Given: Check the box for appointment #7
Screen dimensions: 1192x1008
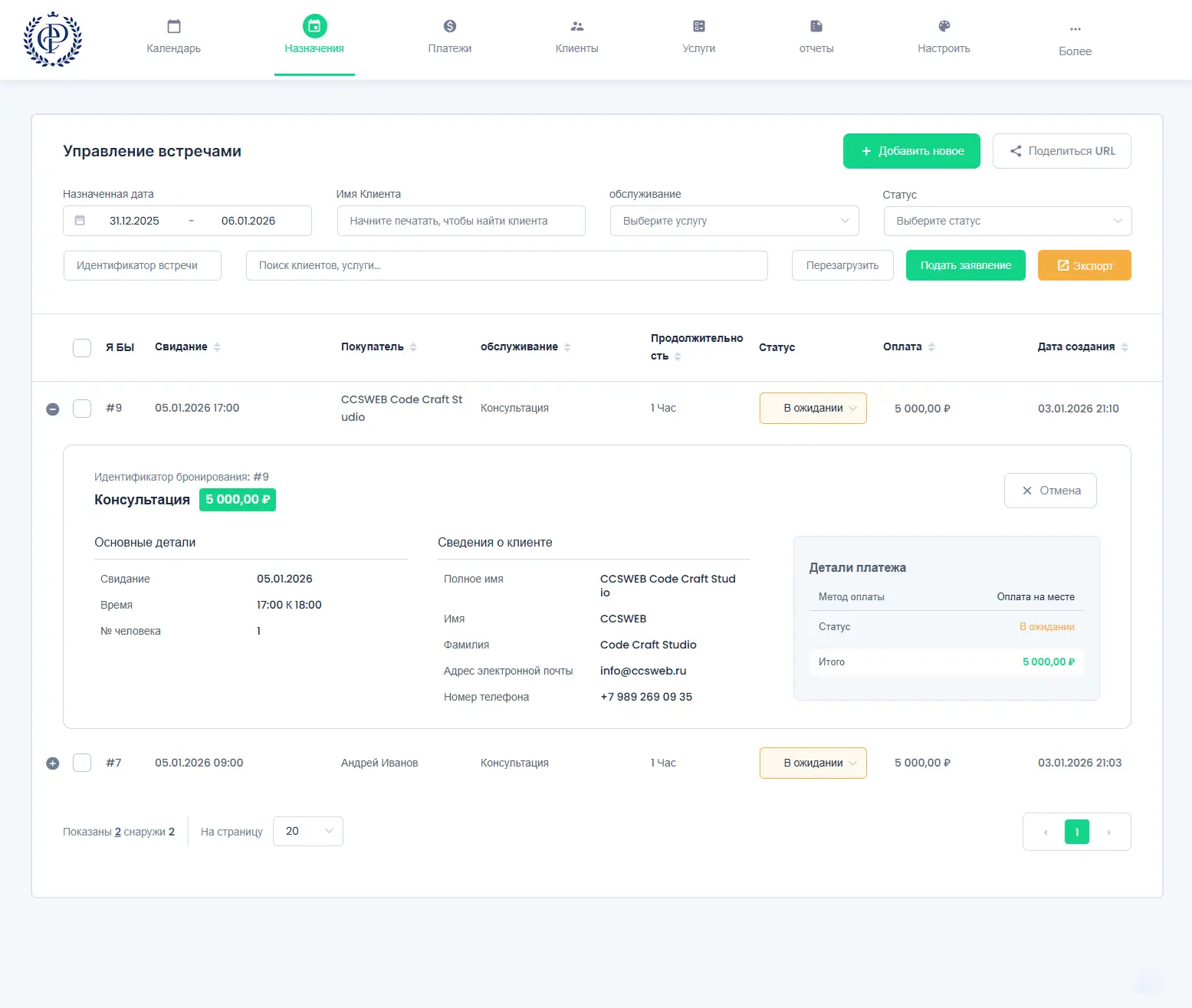Looking at the screenshot, I should tap(82, 763).
